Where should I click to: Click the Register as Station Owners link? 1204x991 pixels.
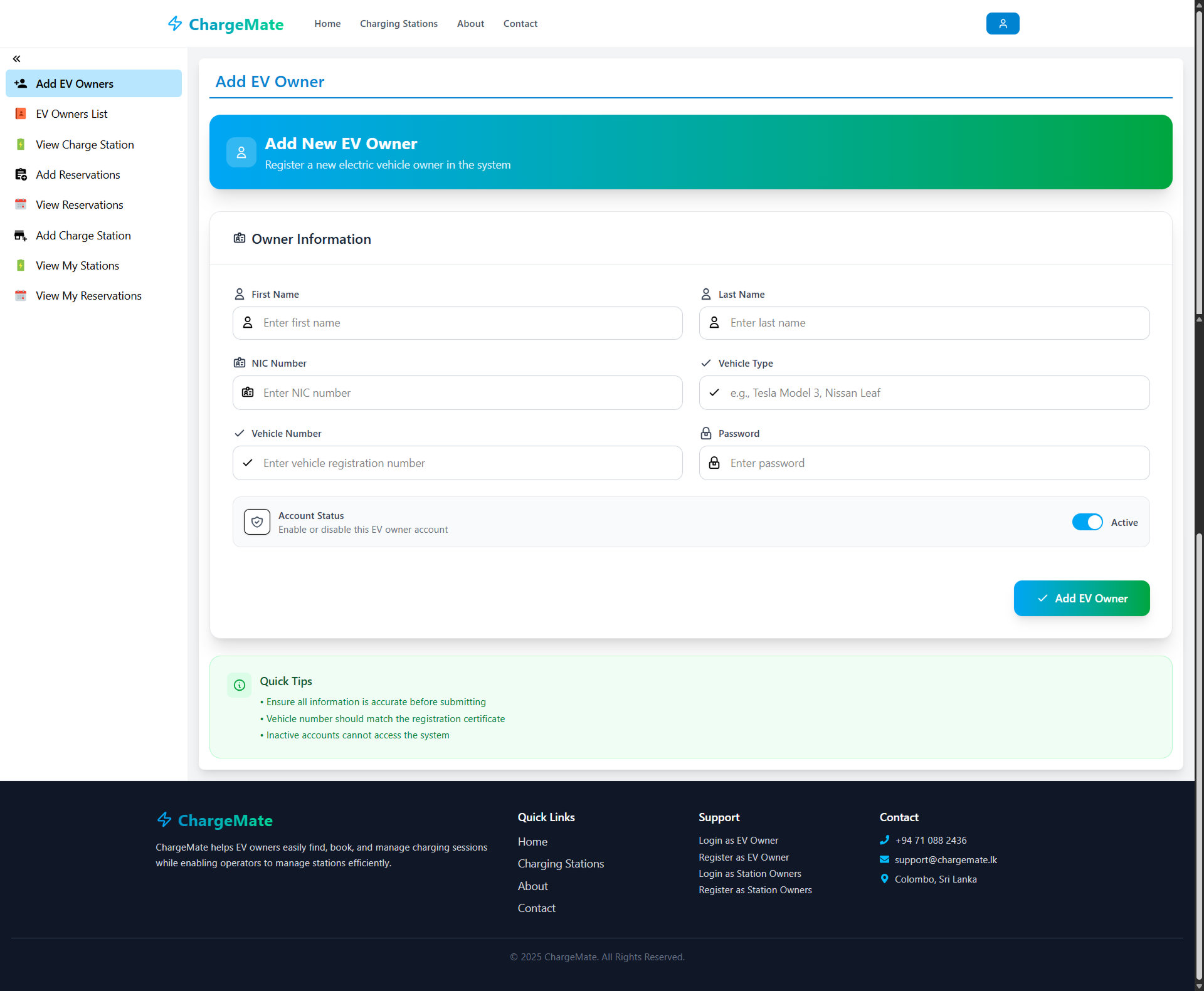pyautogui.click(x=755, y=889)
